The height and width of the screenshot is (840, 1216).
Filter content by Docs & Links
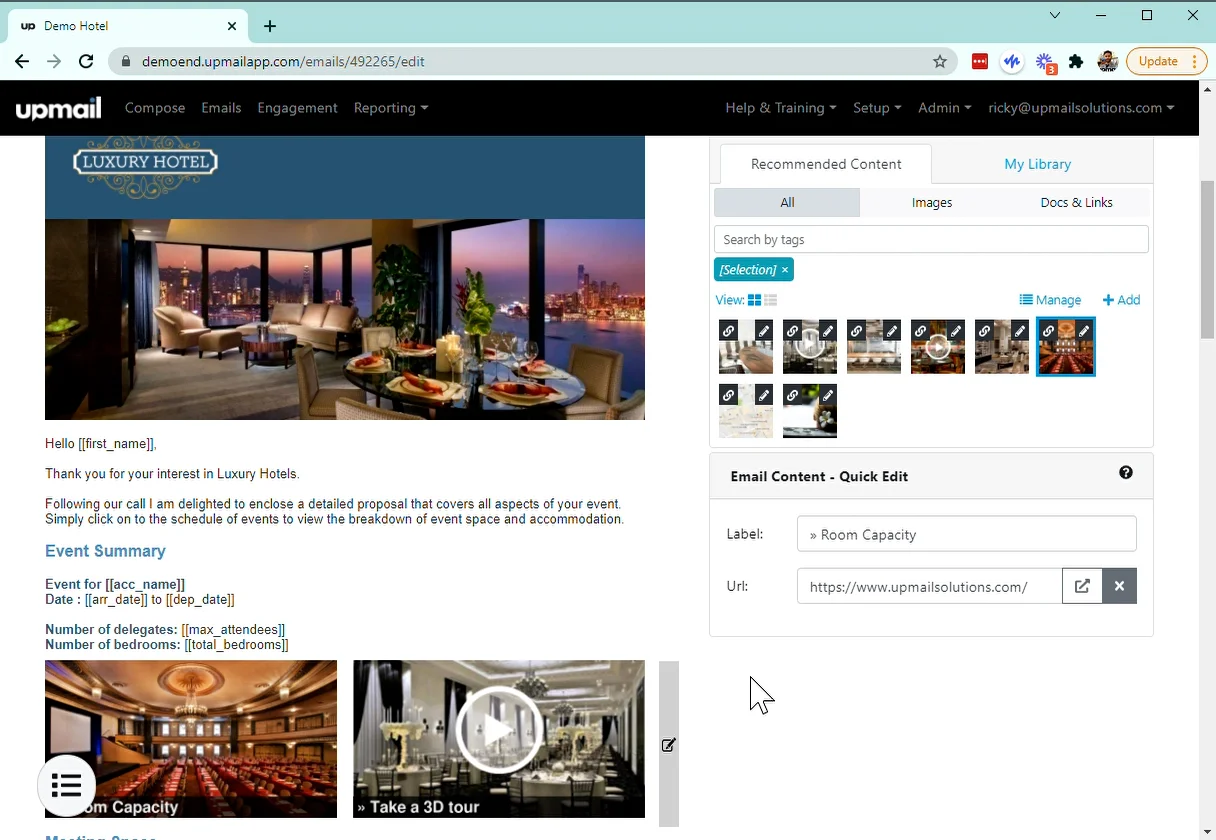pyautogui.click(x=1076, y=202)
